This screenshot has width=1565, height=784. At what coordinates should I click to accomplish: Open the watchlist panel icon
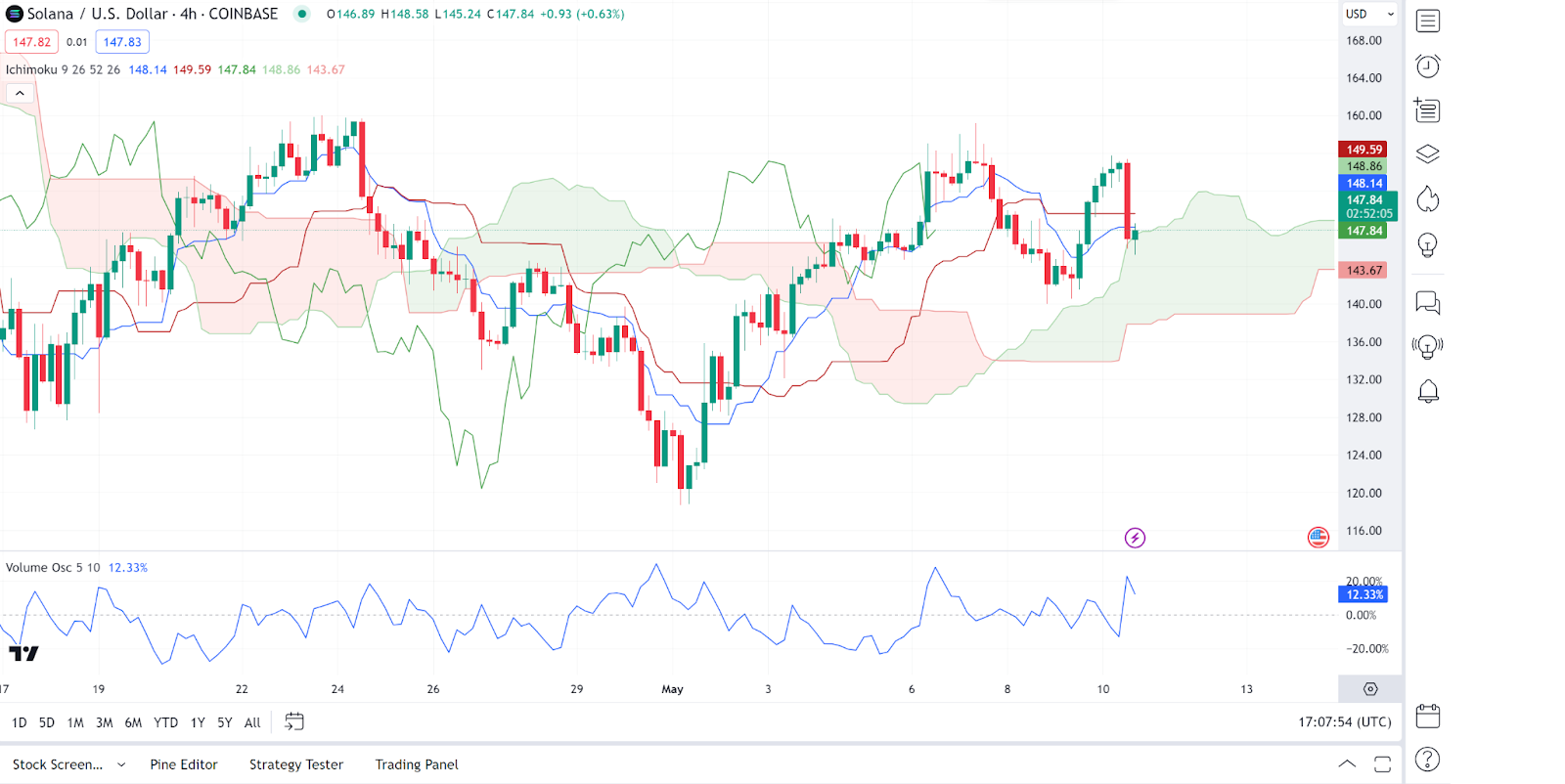(x=1428, y=21)
